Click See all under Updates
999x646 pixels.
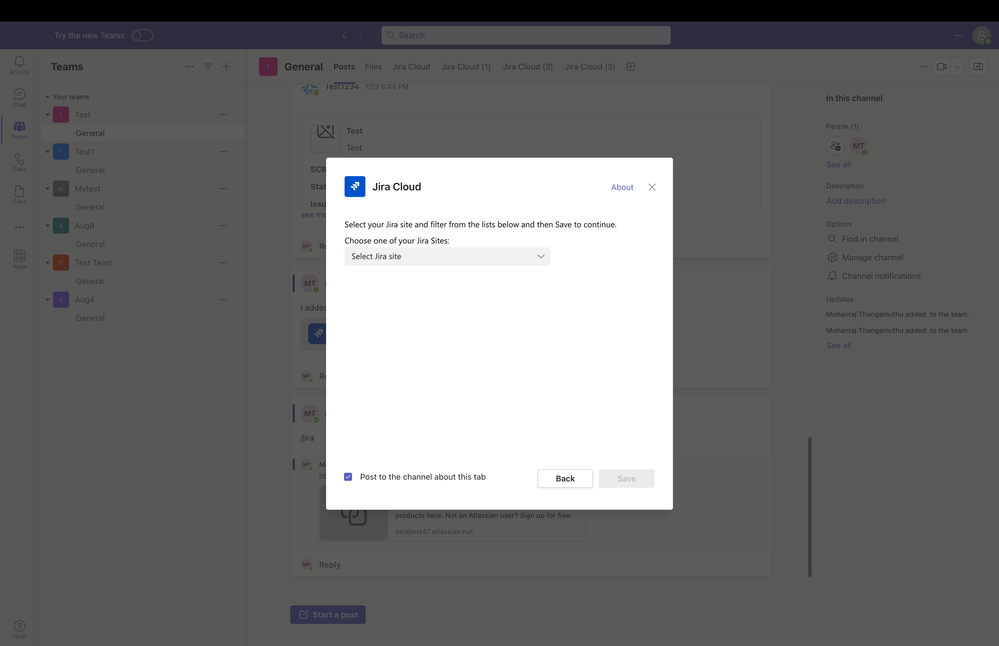[x=838, y=345]
